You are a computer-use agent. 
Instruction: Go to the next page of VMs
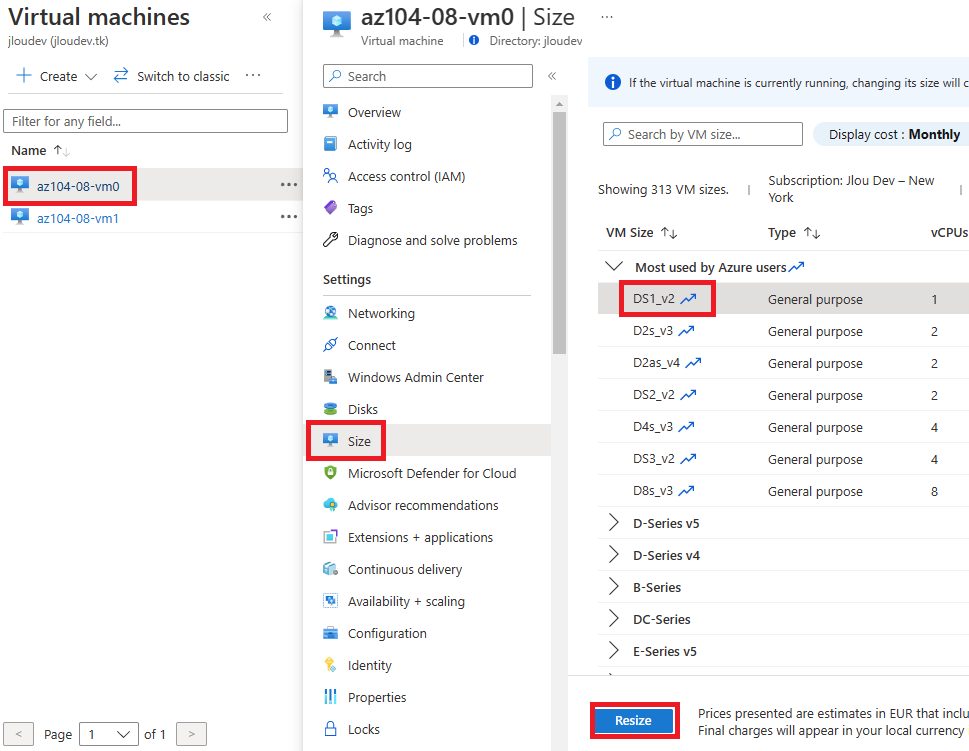click(192, 734)
